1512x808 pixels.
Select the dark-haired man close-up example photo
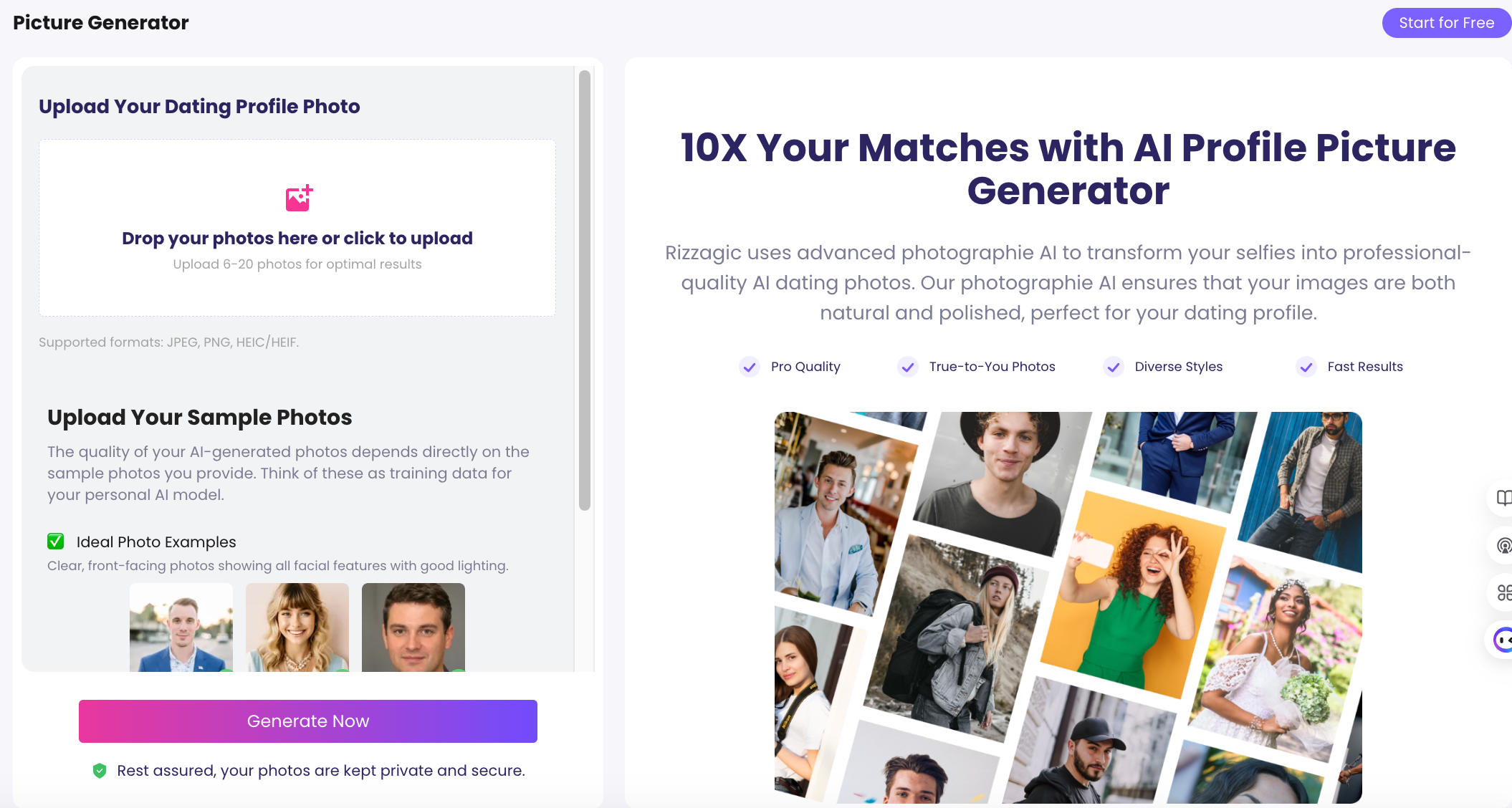coord(413,627)
